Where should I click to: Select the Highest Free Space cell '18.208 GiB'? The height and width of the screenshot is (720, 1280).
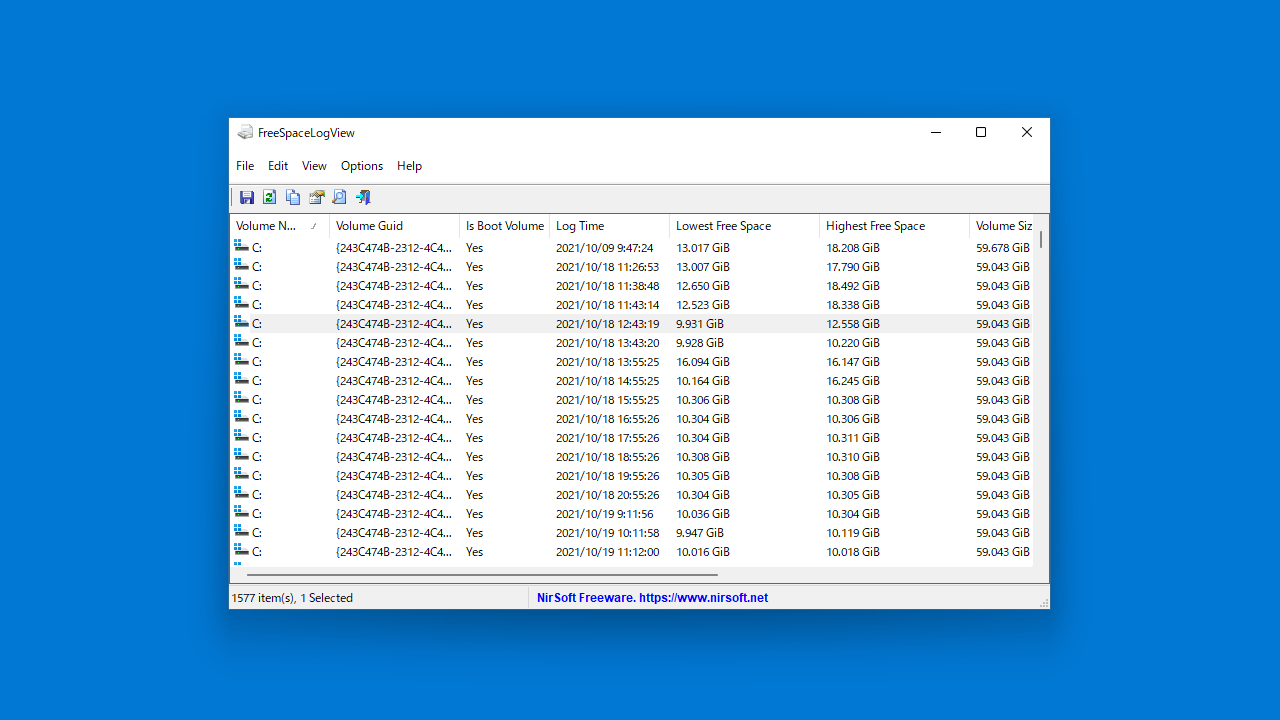[853, 248]
